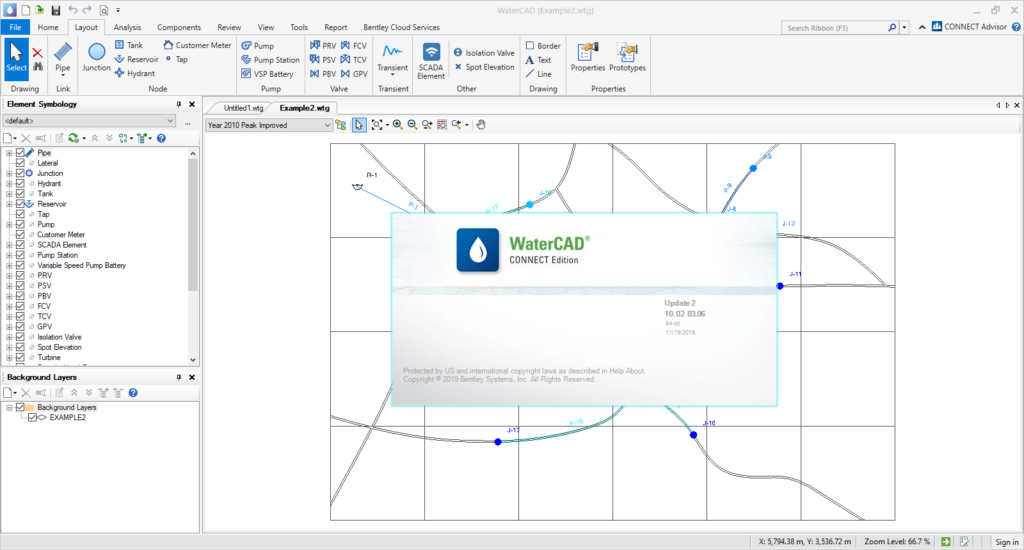This screenshot has height=550, width=1024.
Task: Open Quick Access toolbar customize arrow
Action: pyautogui.click(x=118, y=10)
